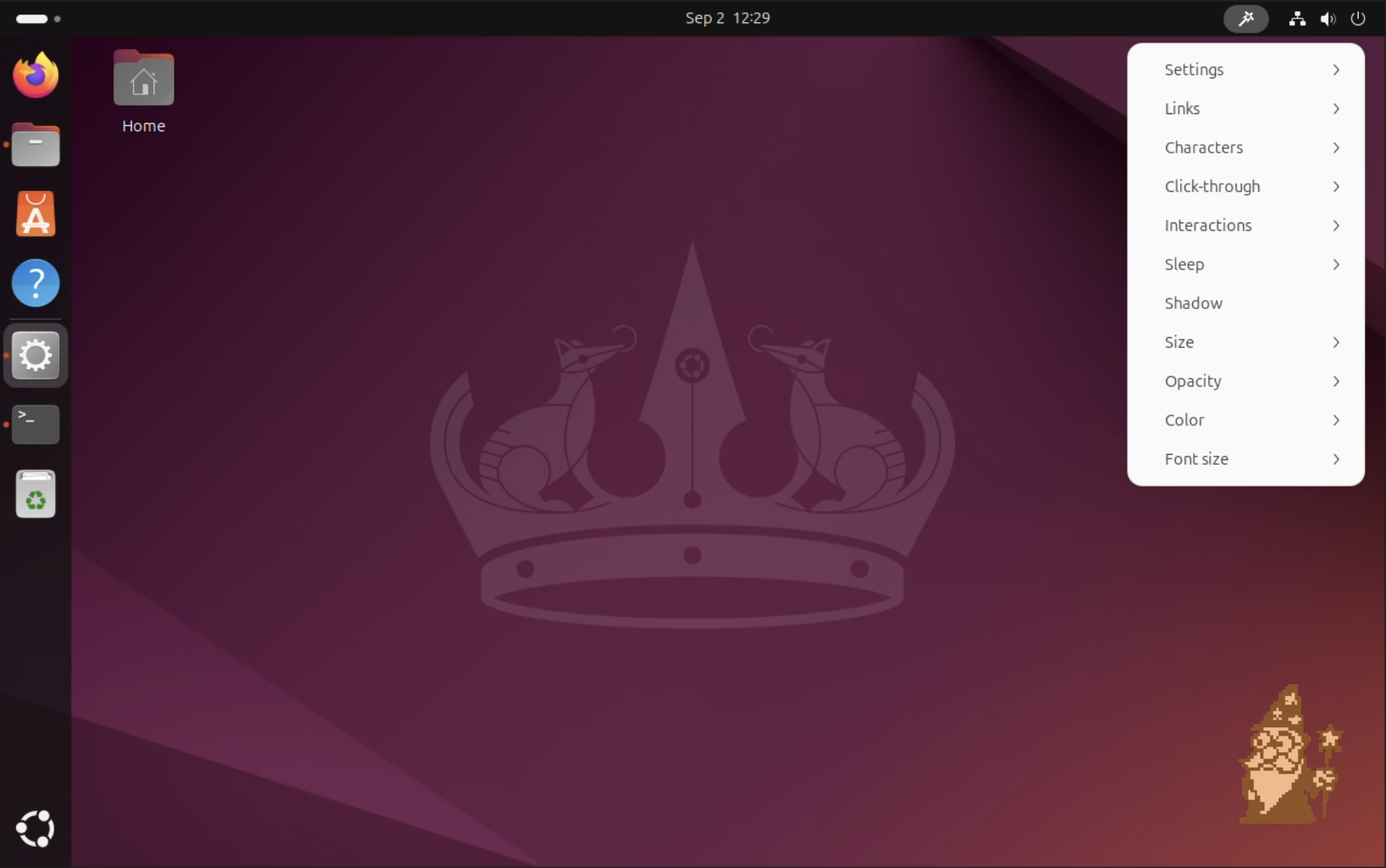Open the Files app in dock
Viewport: 1386px width, 868px height.
(x=36, y=145)
